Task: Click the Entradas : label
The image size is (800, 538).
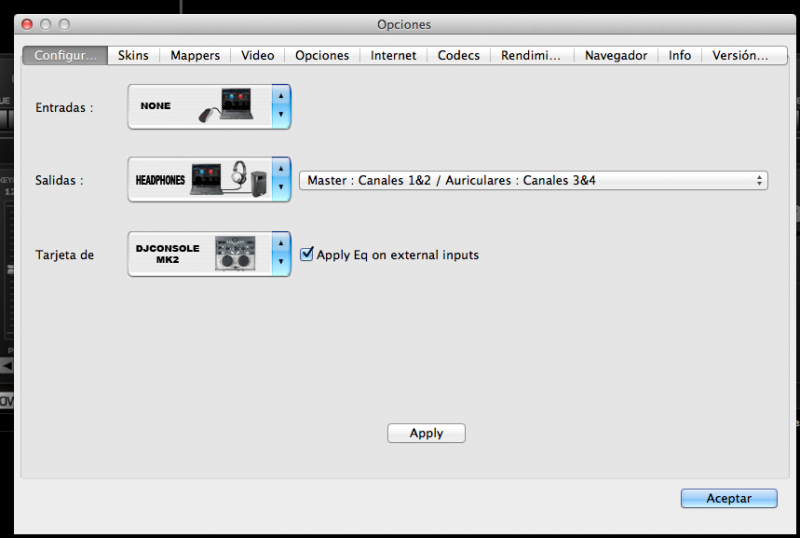Action: coord(64,108)
